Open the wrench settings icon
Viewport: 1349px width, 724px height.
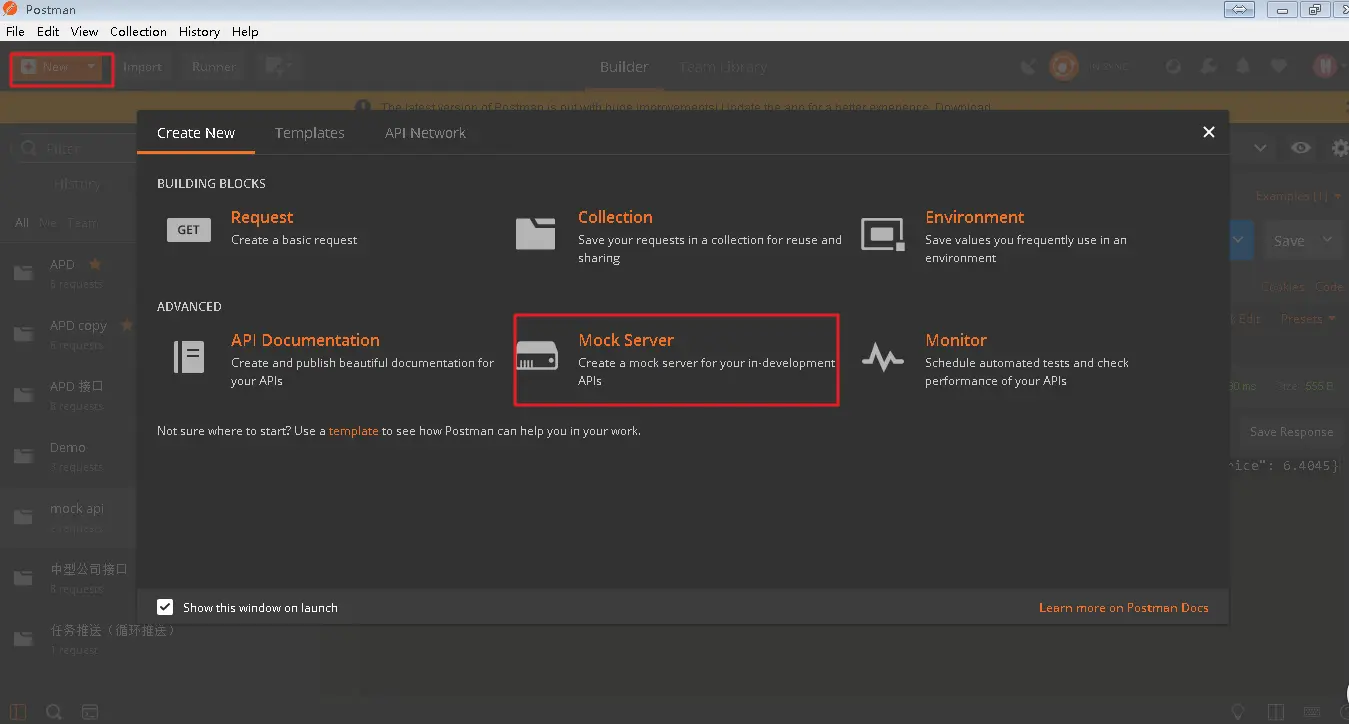(1208, 67)
